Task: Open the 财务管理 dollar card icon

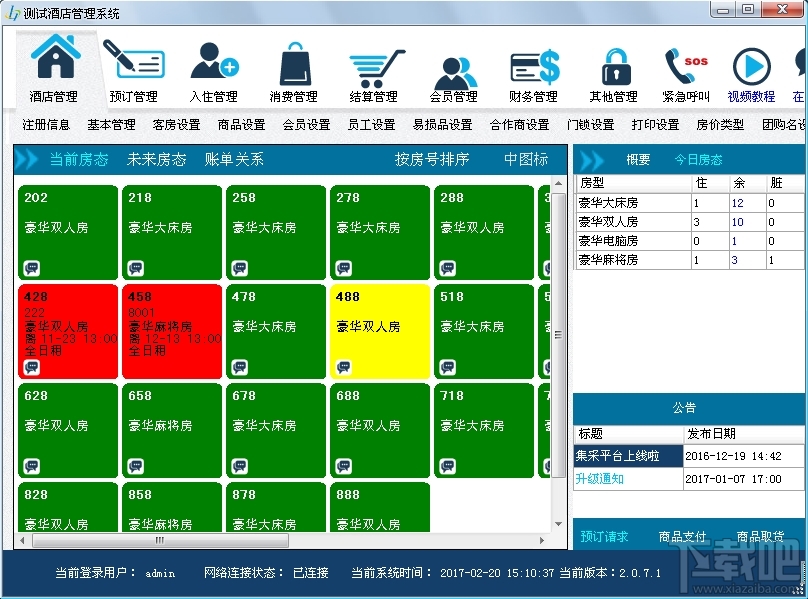Action: (534, 67)
